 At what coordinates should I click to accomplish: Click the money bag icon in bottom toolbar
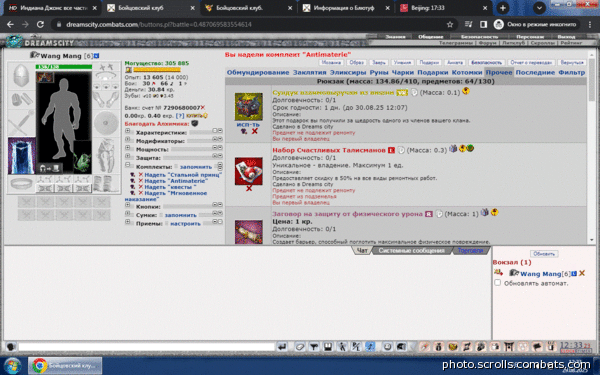(x=439, y=347)
